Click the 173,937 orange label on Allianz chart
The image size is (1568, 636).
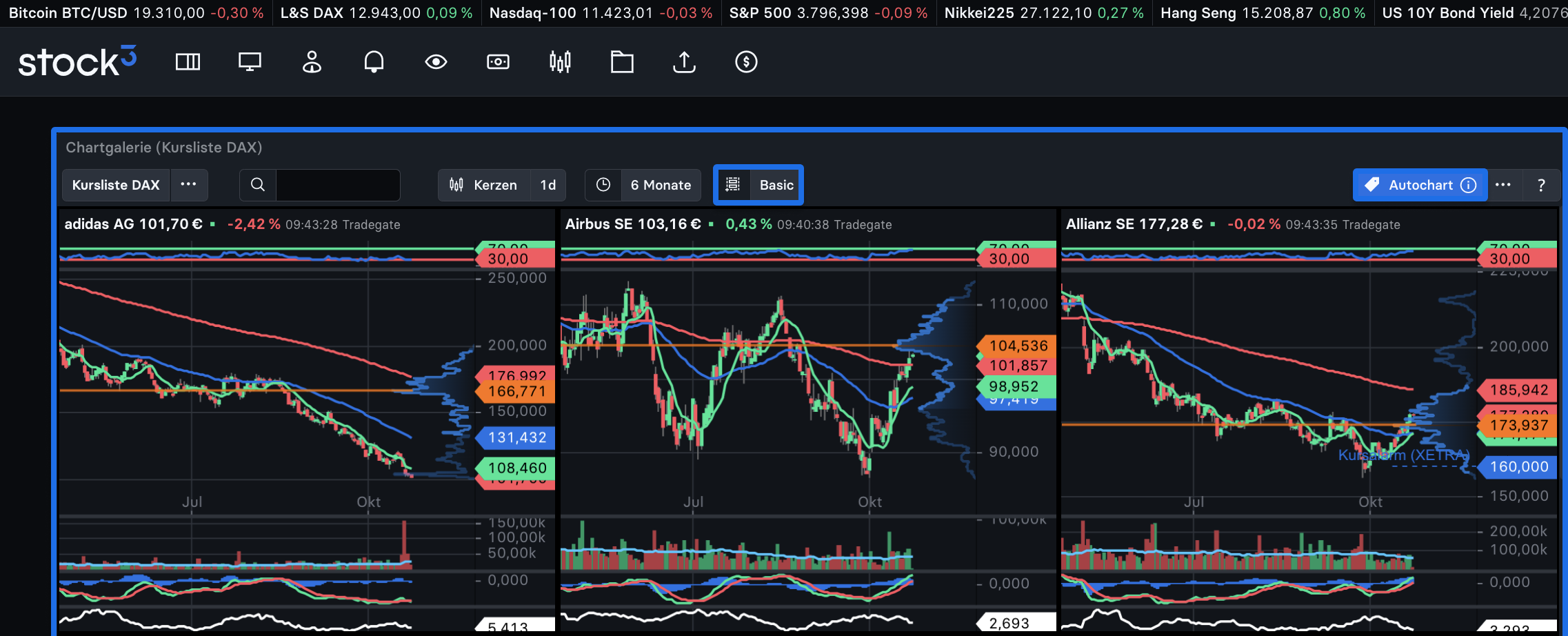pos(1518,425)
